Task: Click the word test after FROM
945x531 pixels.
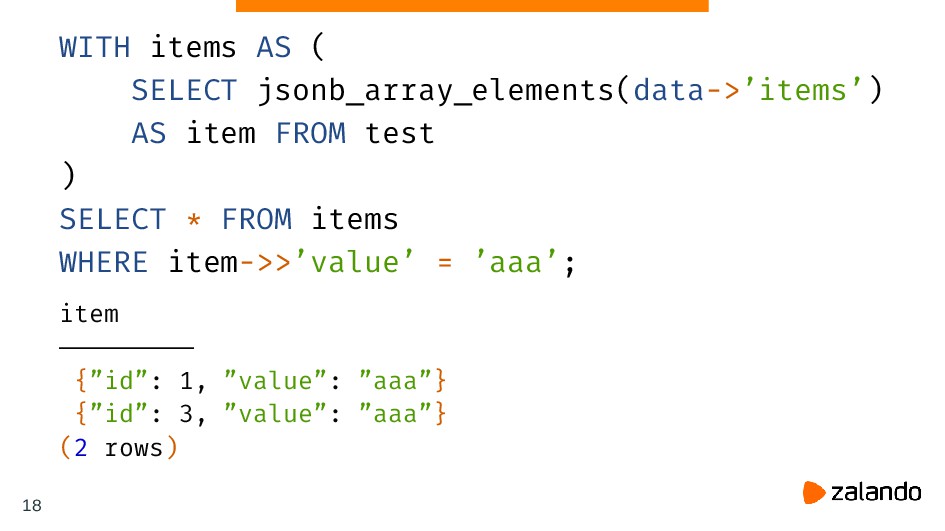Action: (400, 133)
